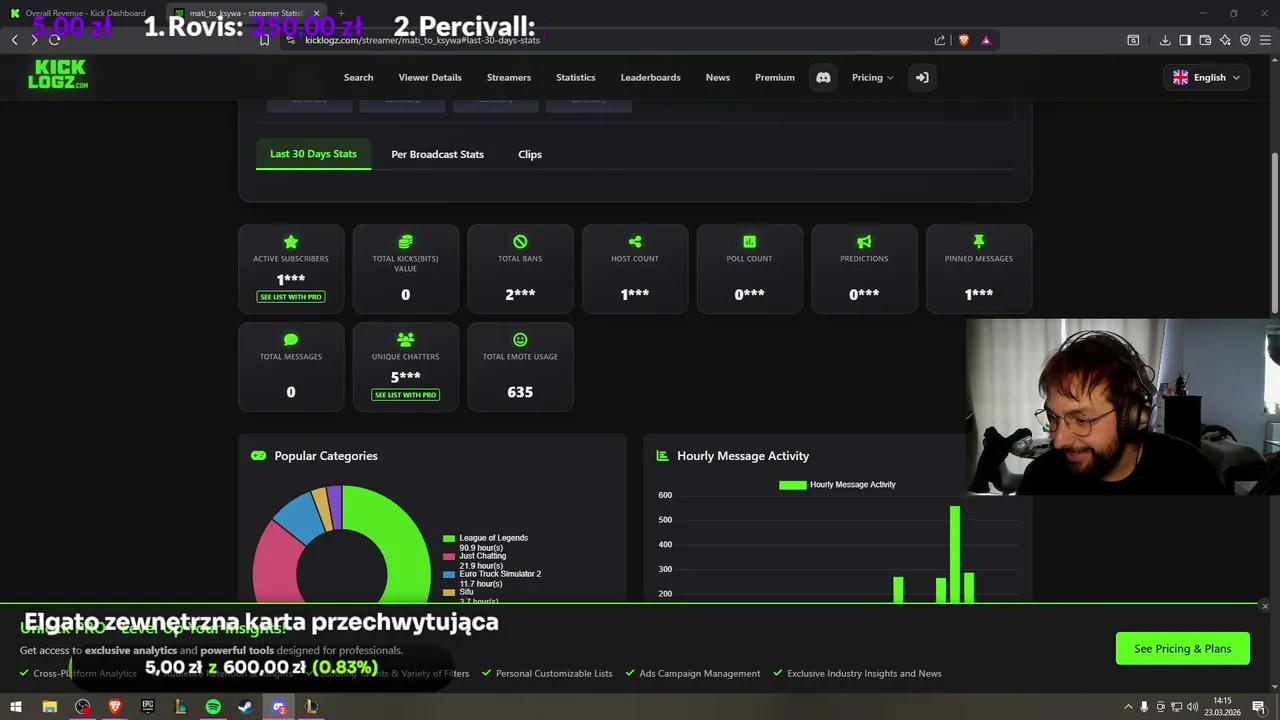Open Brave Rewards triangle icon
This screenshot has width=1280, height=720.
[986, 40]
